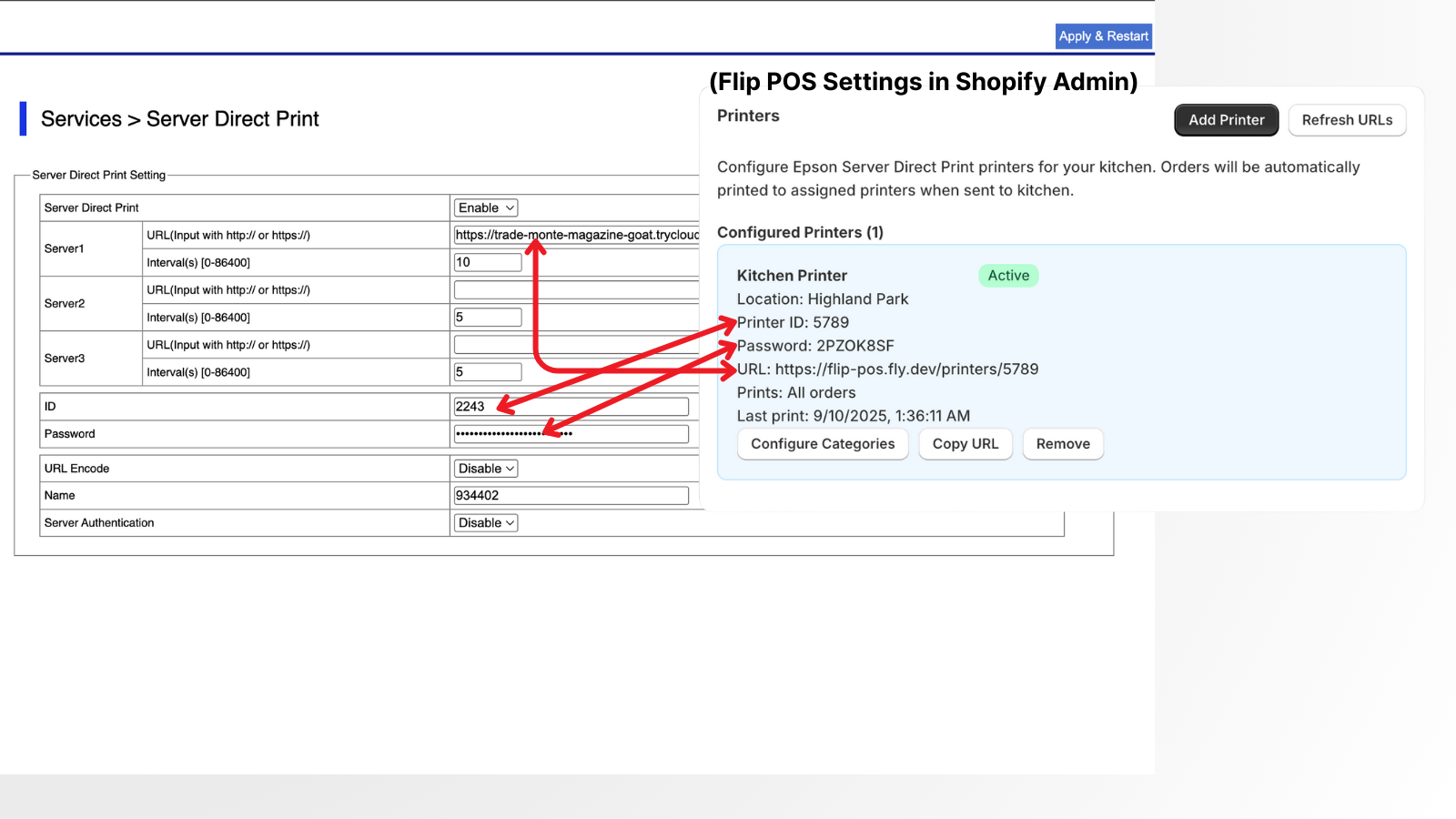Remove the Kitchen Printer
The image size is (1456, 819).
click(x=1062, y=443)
